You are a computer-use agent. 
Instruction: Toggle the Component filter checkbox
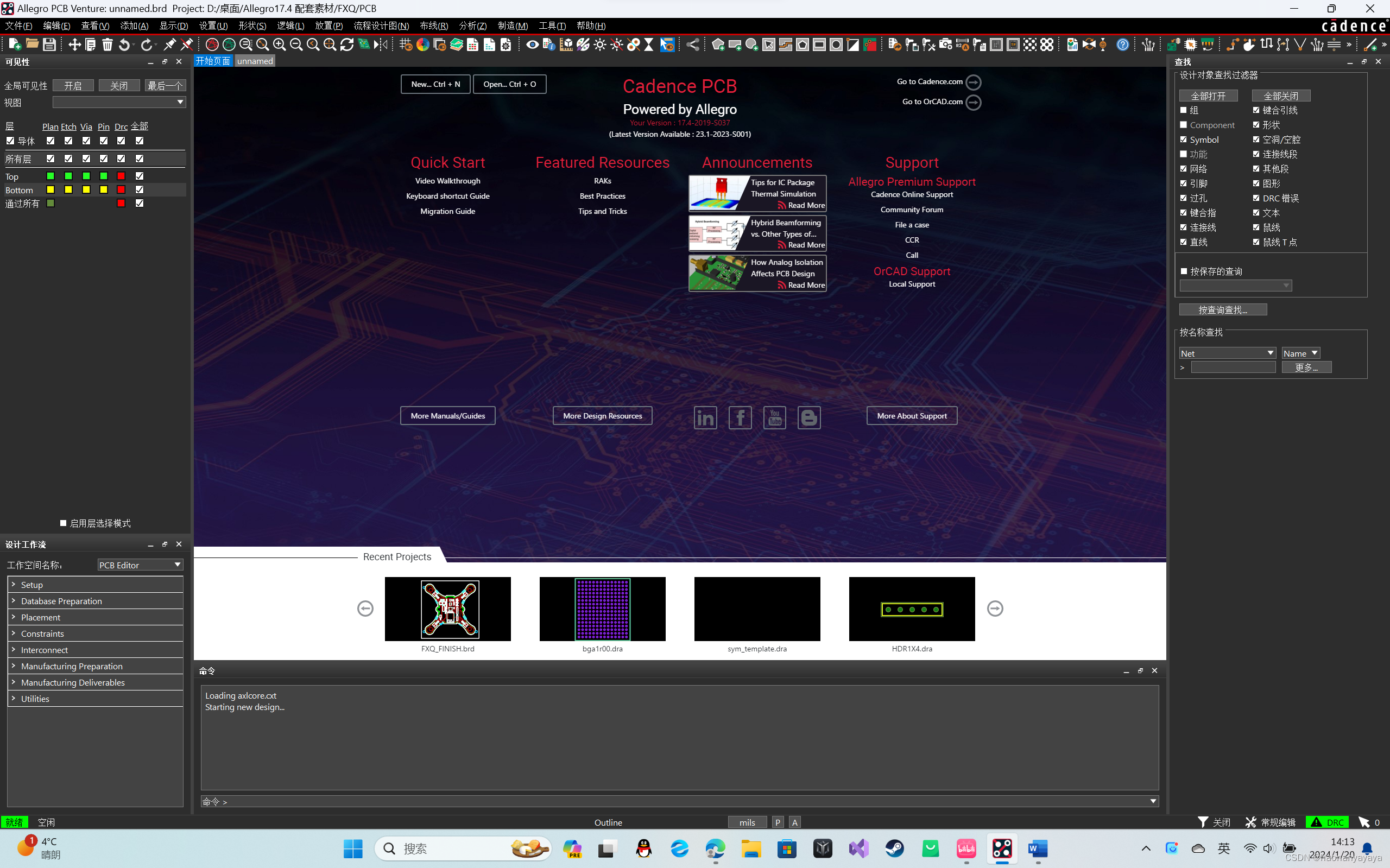[x=1183, y=124]
